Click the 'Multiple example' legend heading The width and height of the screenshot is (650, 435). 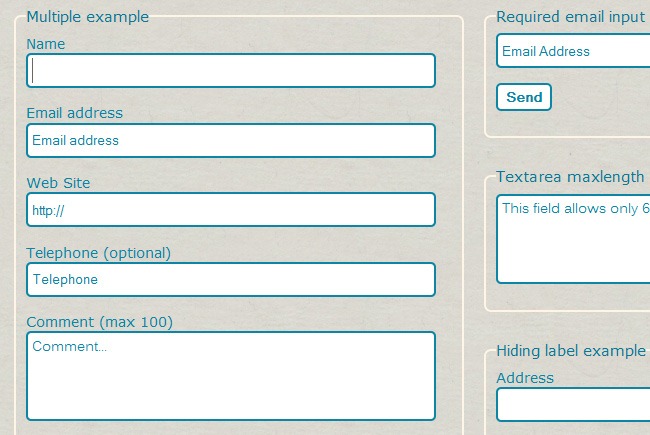coord(88,17)
